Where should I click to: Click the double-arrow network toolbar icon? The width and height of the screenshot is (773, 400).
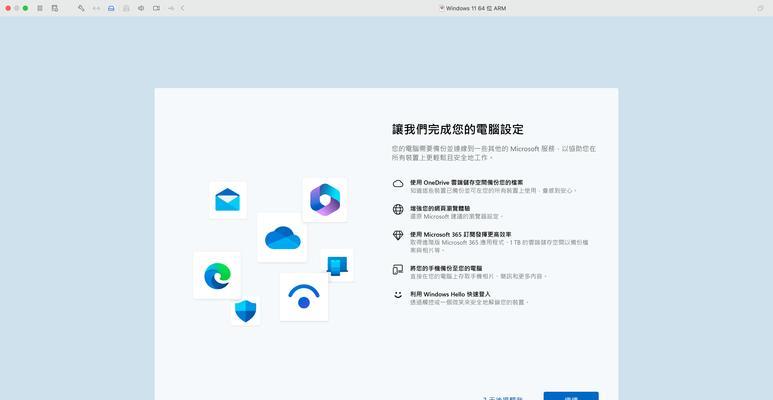[x=96, y=8]
